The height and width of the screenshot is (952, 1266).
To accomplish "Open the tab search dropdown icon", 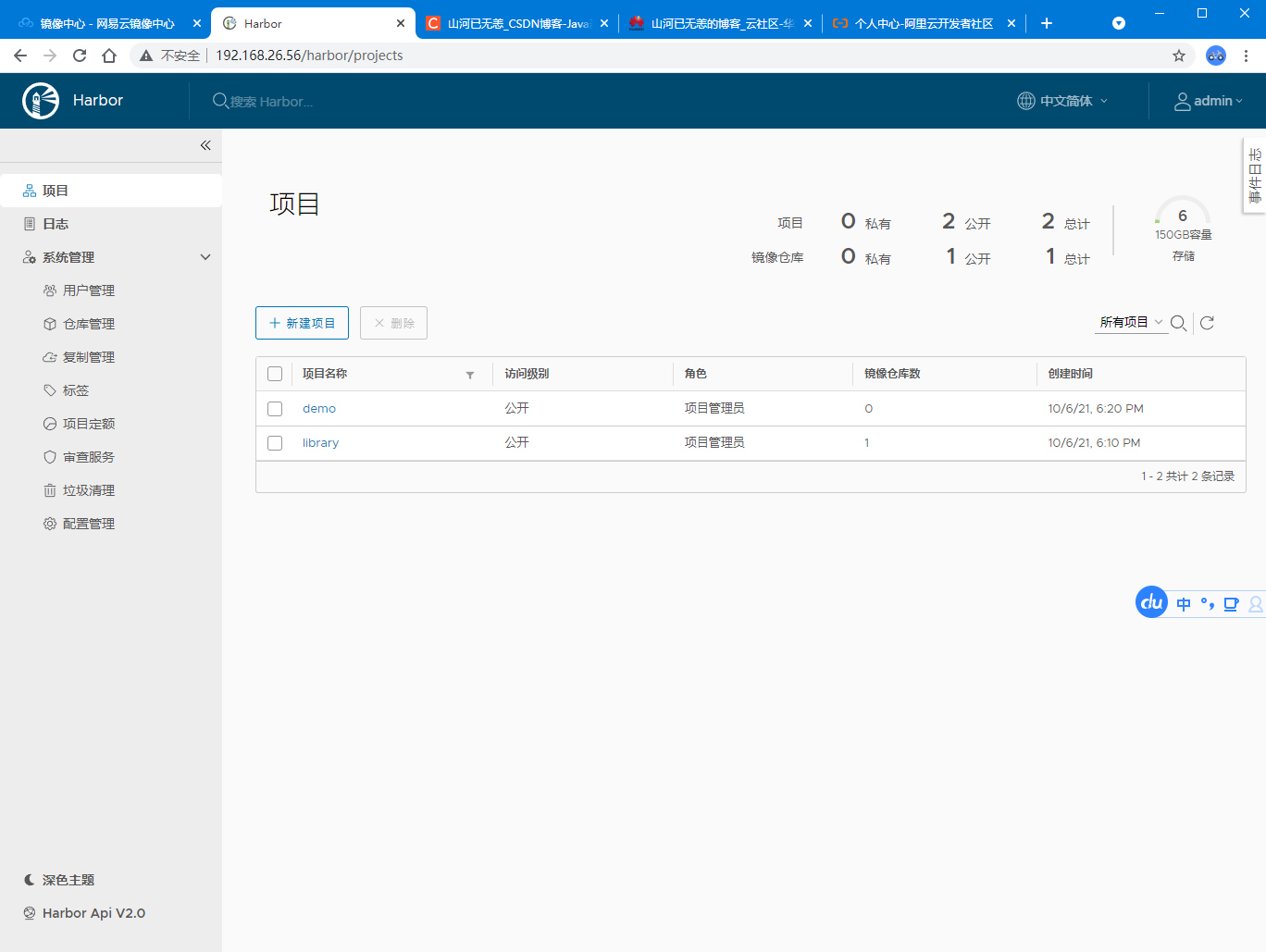I will click(1119, 23).
